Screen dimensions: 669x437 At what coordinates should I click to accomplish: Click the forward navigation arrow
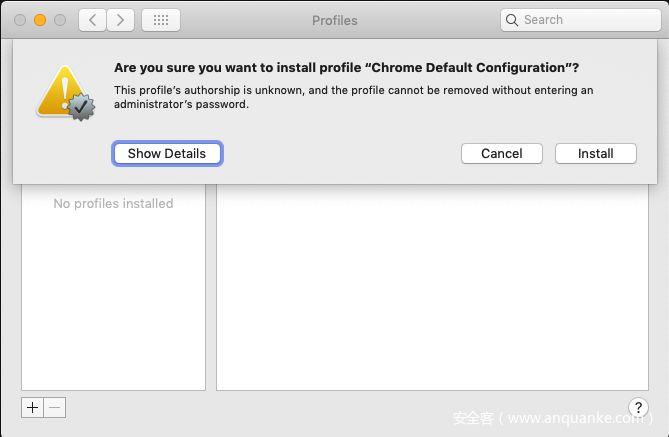pos(120,20)
